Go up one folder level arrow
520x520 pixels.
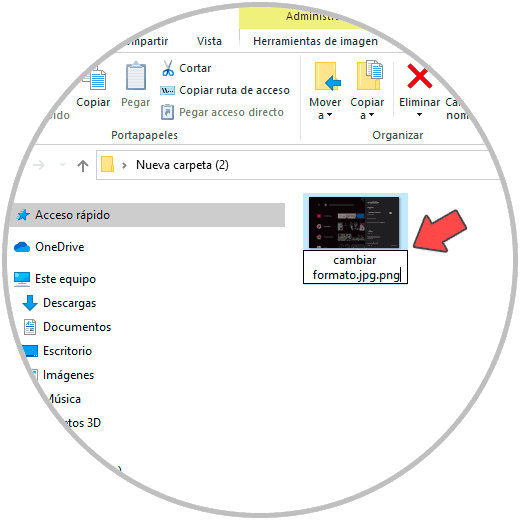pos(83,165)
